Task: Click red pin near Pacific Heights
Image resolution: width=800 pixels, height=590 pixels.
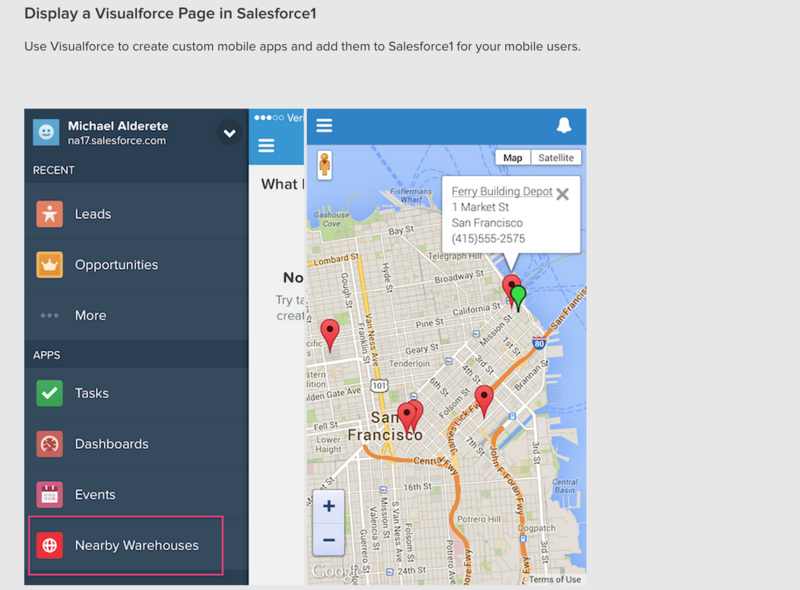Action: tap(330, 335)
